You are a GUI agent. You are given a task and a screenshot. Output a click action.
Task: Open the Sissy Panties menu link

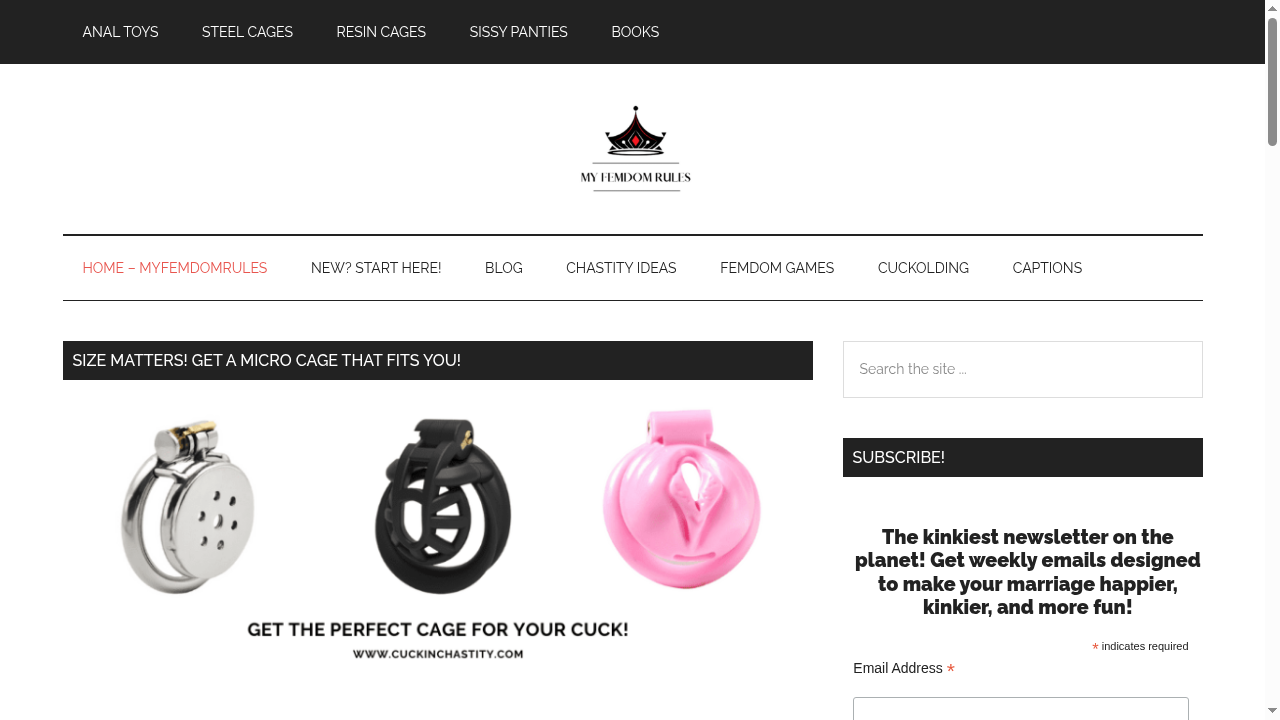click(x=518, y=32)
